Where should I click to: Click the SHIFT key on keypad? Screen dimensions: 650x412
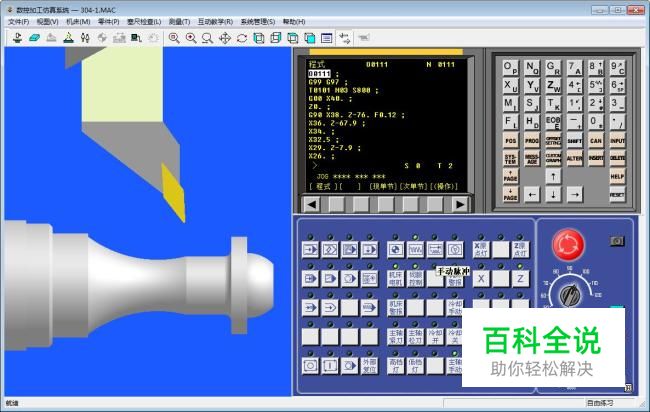[x=575, y=141]
